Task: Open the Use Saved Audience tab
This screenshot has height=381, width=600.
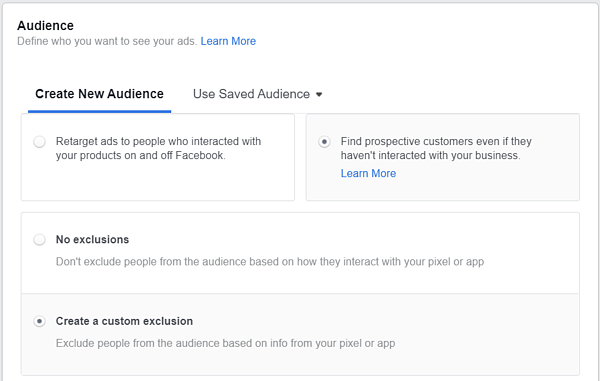Action: pyautogui.click(x=251, y=94)
